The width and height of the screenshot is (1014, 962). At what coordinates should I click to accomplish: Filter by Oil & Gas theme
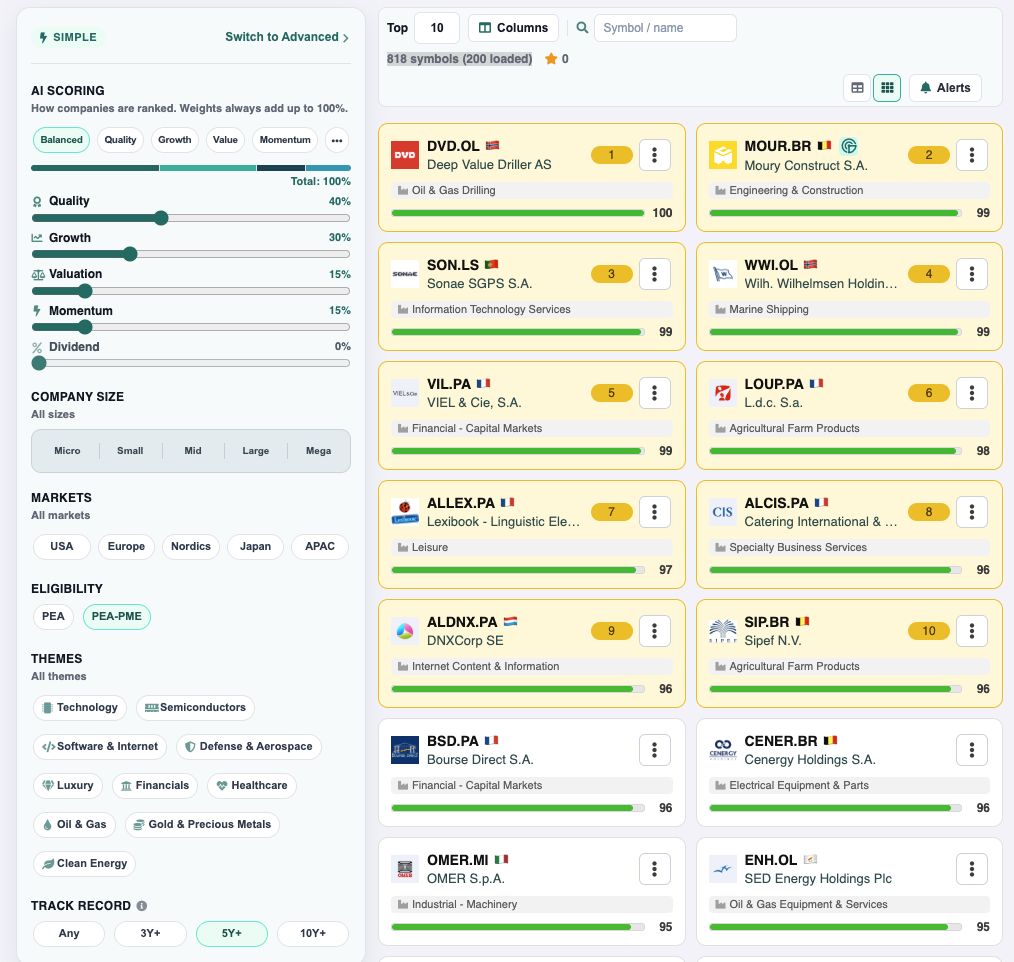[x=74, y=825]
